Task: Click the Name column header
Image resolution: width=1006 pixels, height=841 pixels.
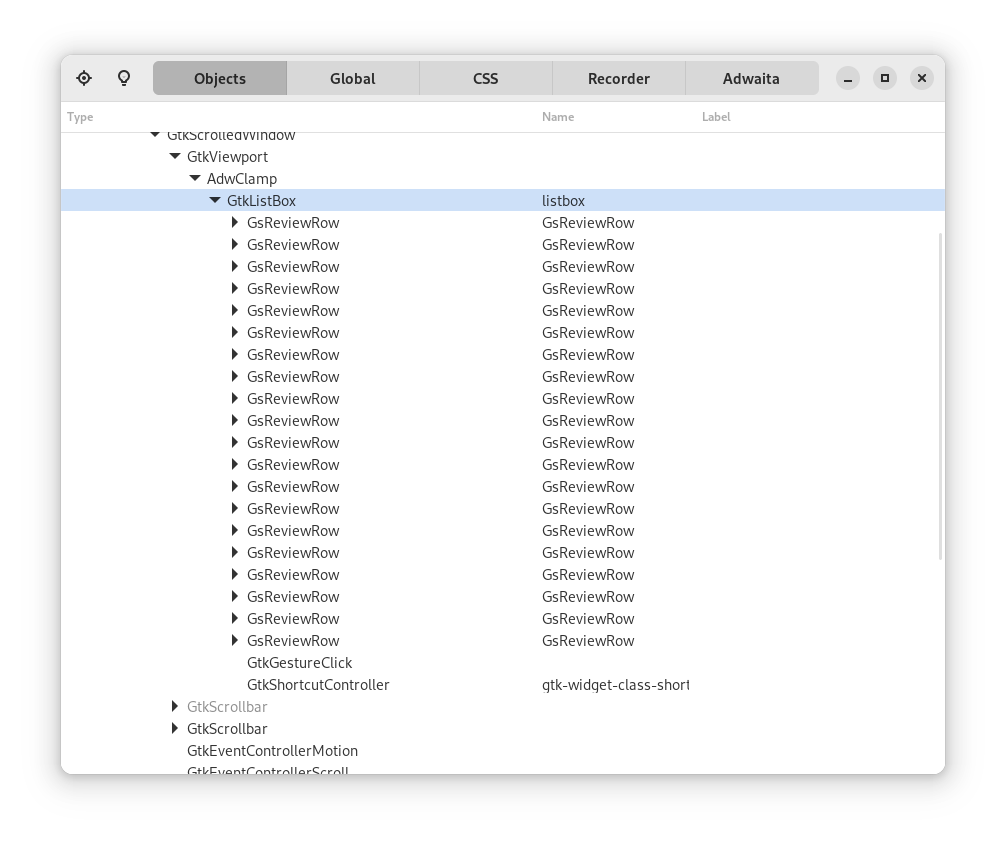Action: tap(558, 117)
